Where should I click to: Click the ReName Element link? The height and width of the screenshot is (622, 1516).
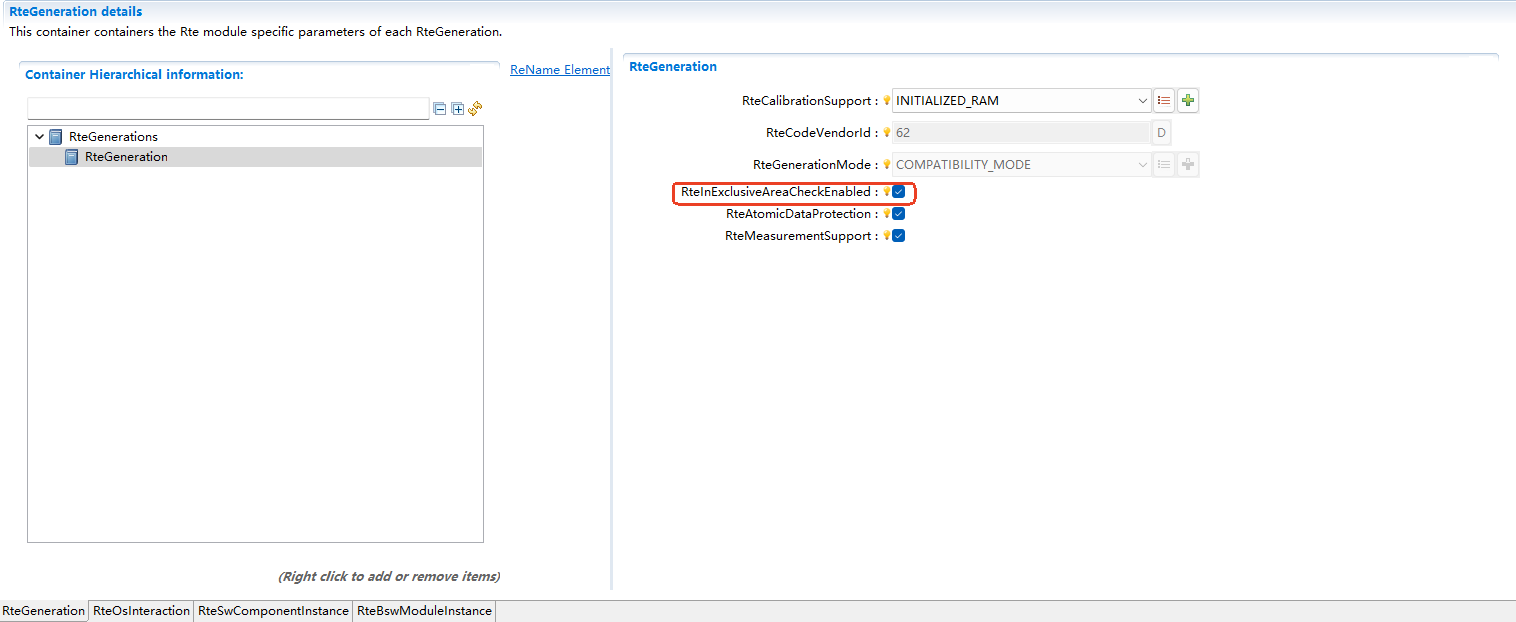pos(559,70)
